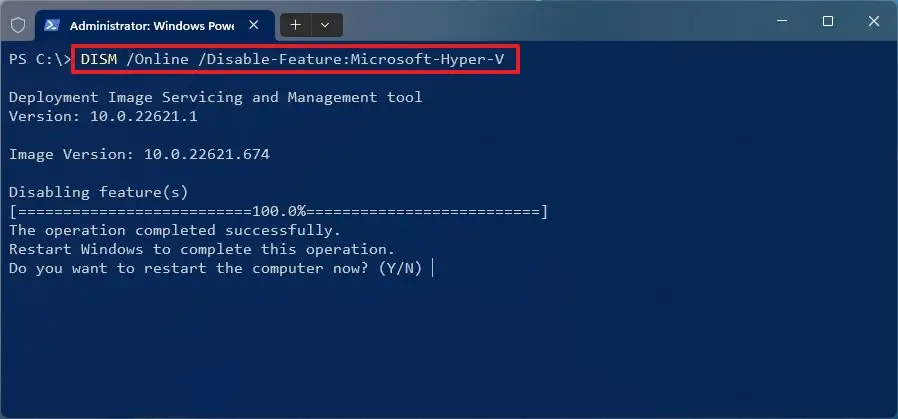Maximize the Terminal window
Screen dimensions: 898x419
point(828,21)
